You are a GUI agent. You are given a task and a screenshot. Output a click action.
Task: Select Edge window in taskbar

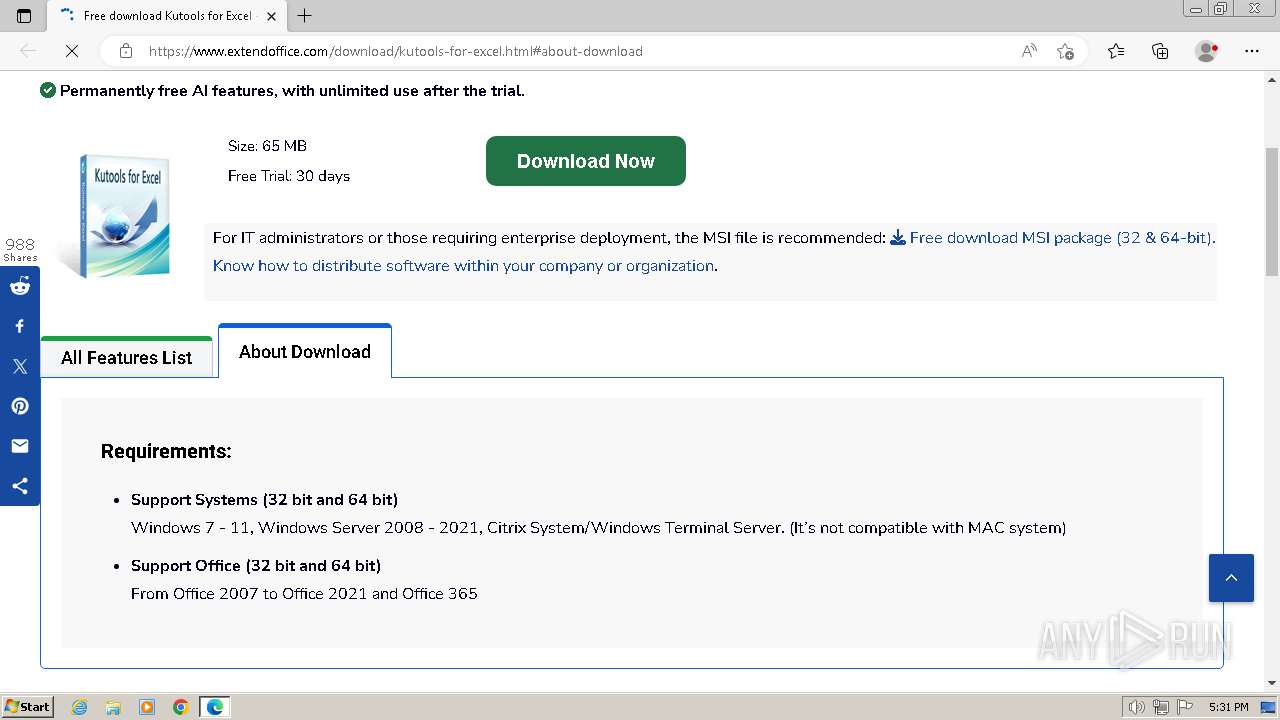coord(215,707)
